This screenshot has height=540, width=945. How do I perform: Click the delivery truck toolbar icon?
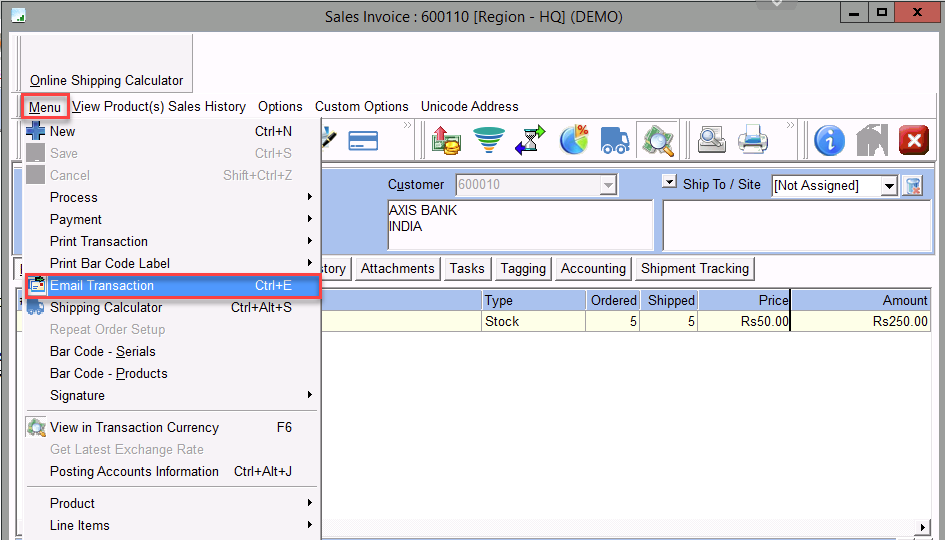615,141
